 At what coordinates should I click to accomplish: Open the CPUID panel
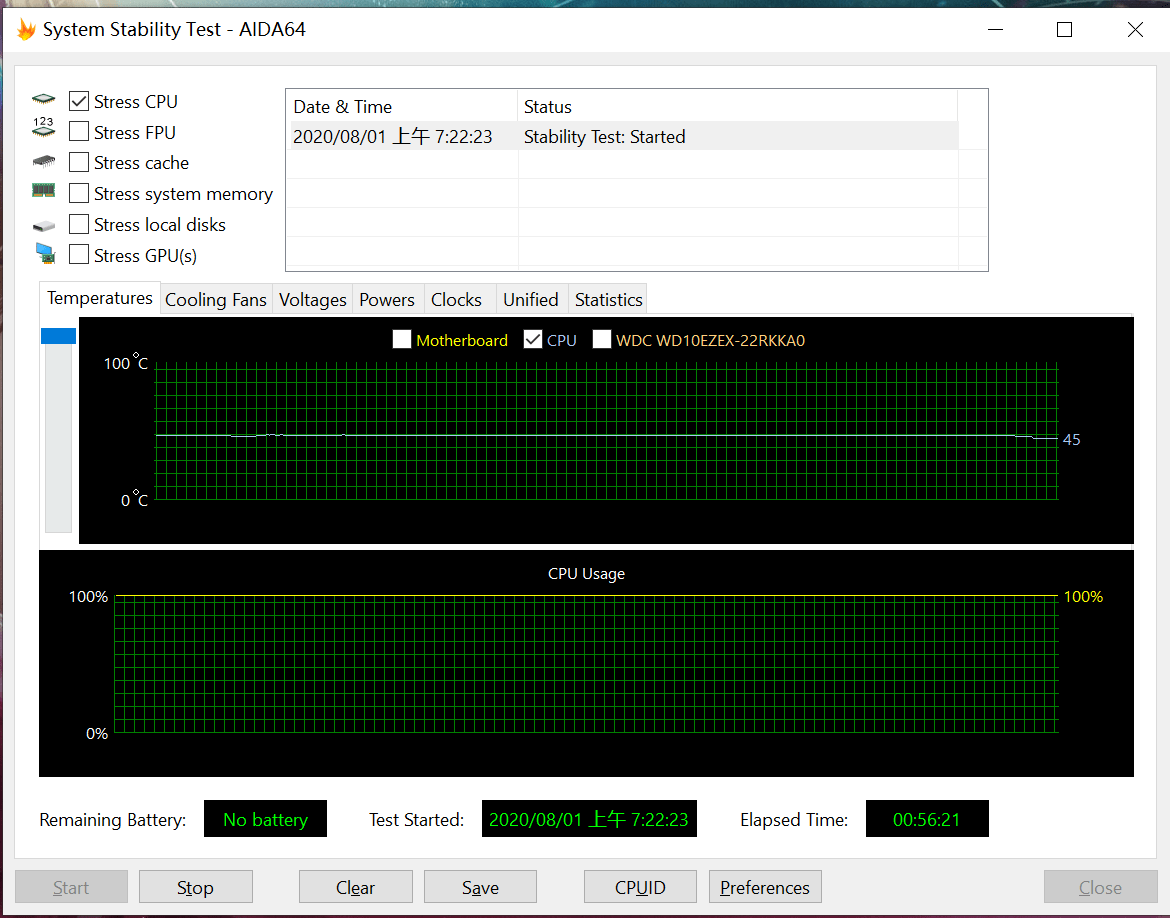640,887
